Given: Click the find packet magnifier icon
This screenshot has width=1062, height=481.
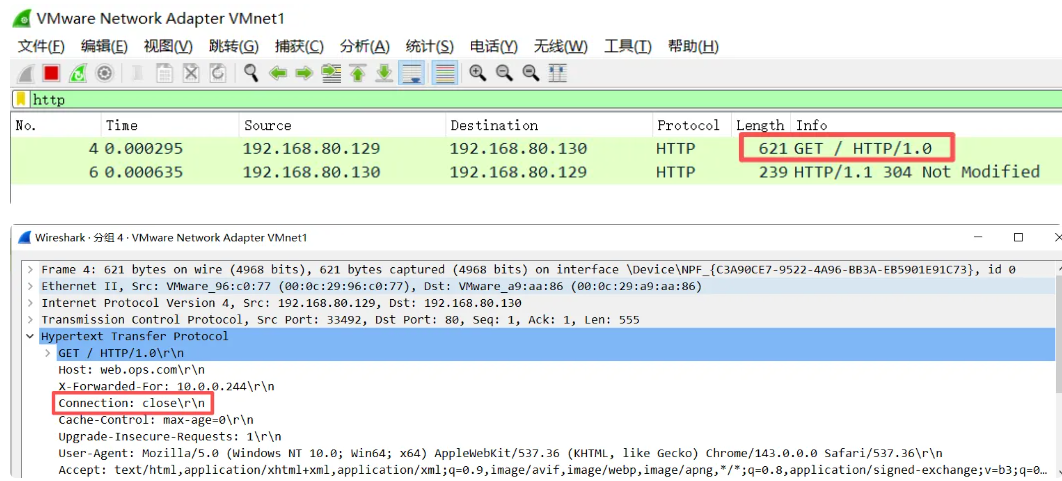Looking at the screenshot, I should (251, 73).
